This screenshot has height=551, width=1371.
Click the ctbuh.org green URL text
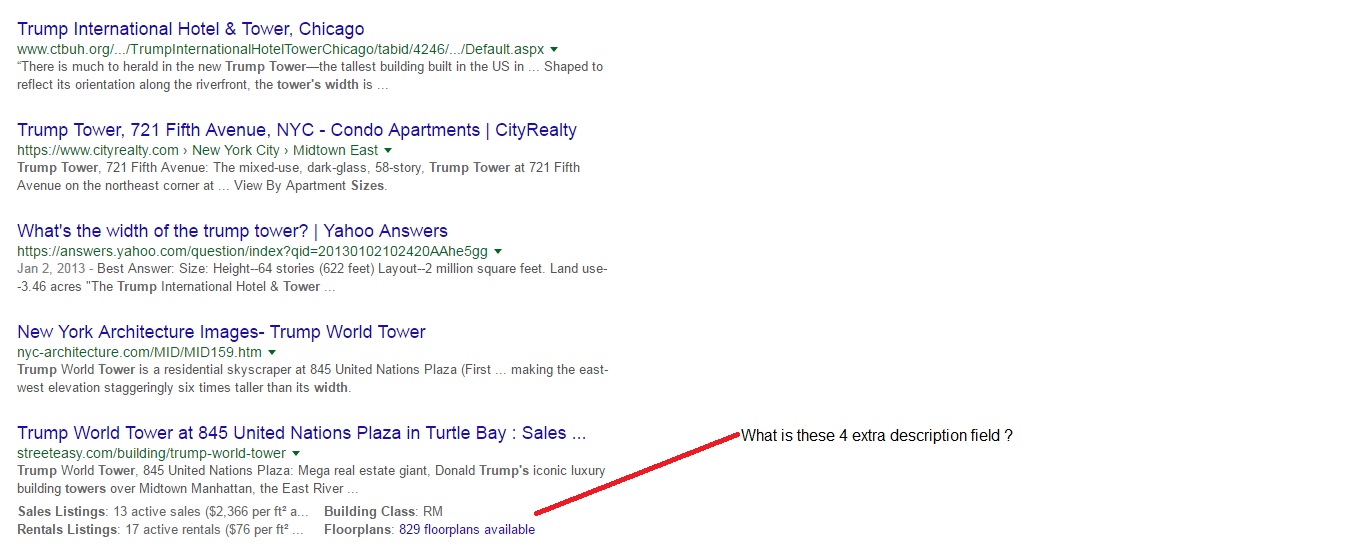pyautogui.click(x=280, y=49)
